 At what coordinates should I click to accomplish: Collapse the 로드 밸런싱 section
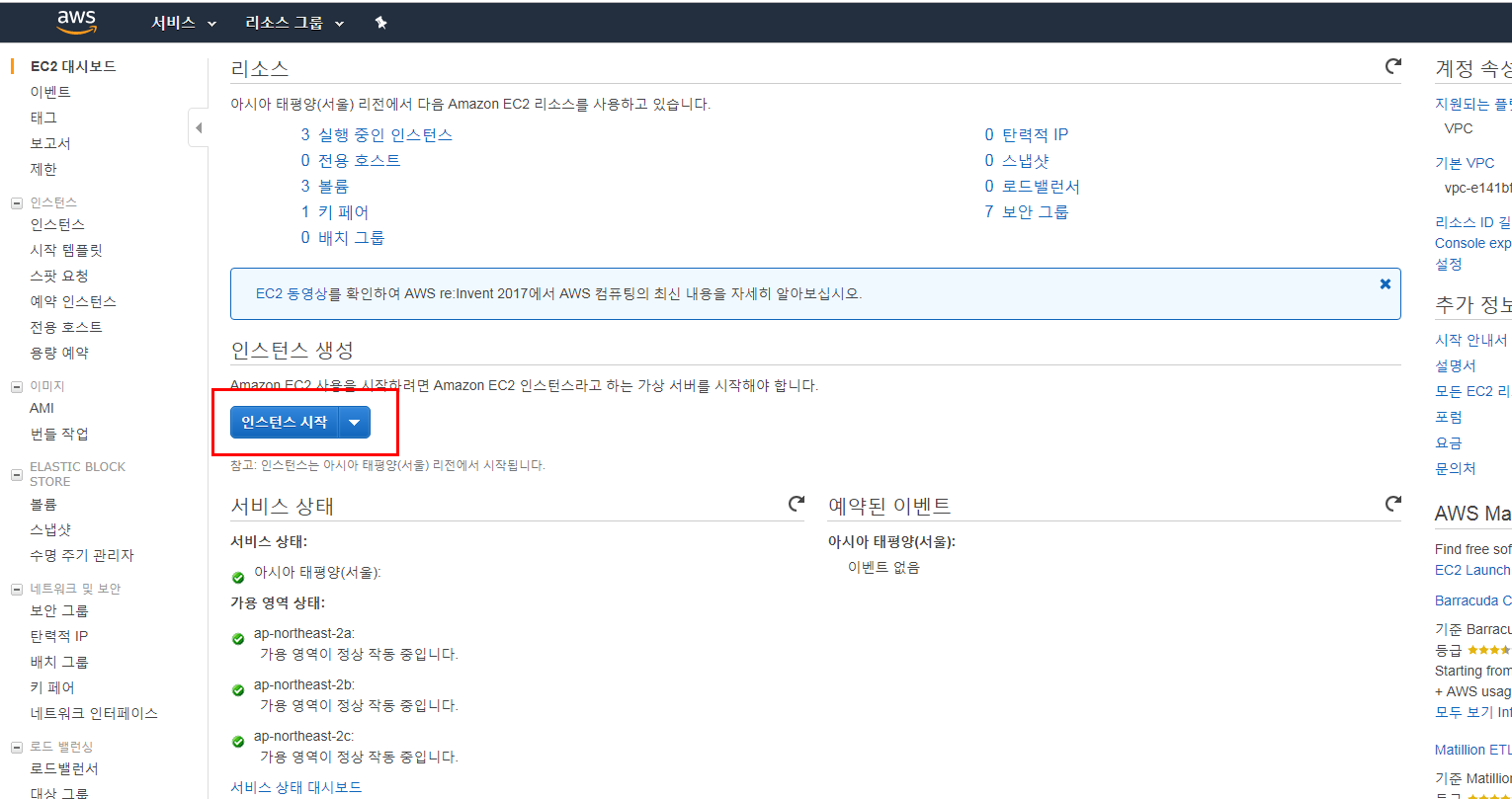pos(17,748)
